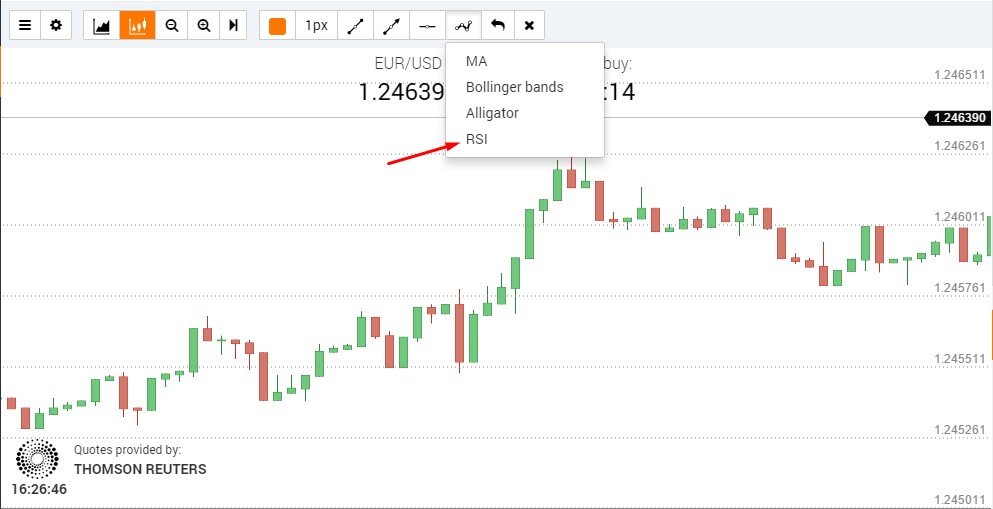Zoom out the chart
The width and height of the screenshot is (993, 509).
pos(172,25)
